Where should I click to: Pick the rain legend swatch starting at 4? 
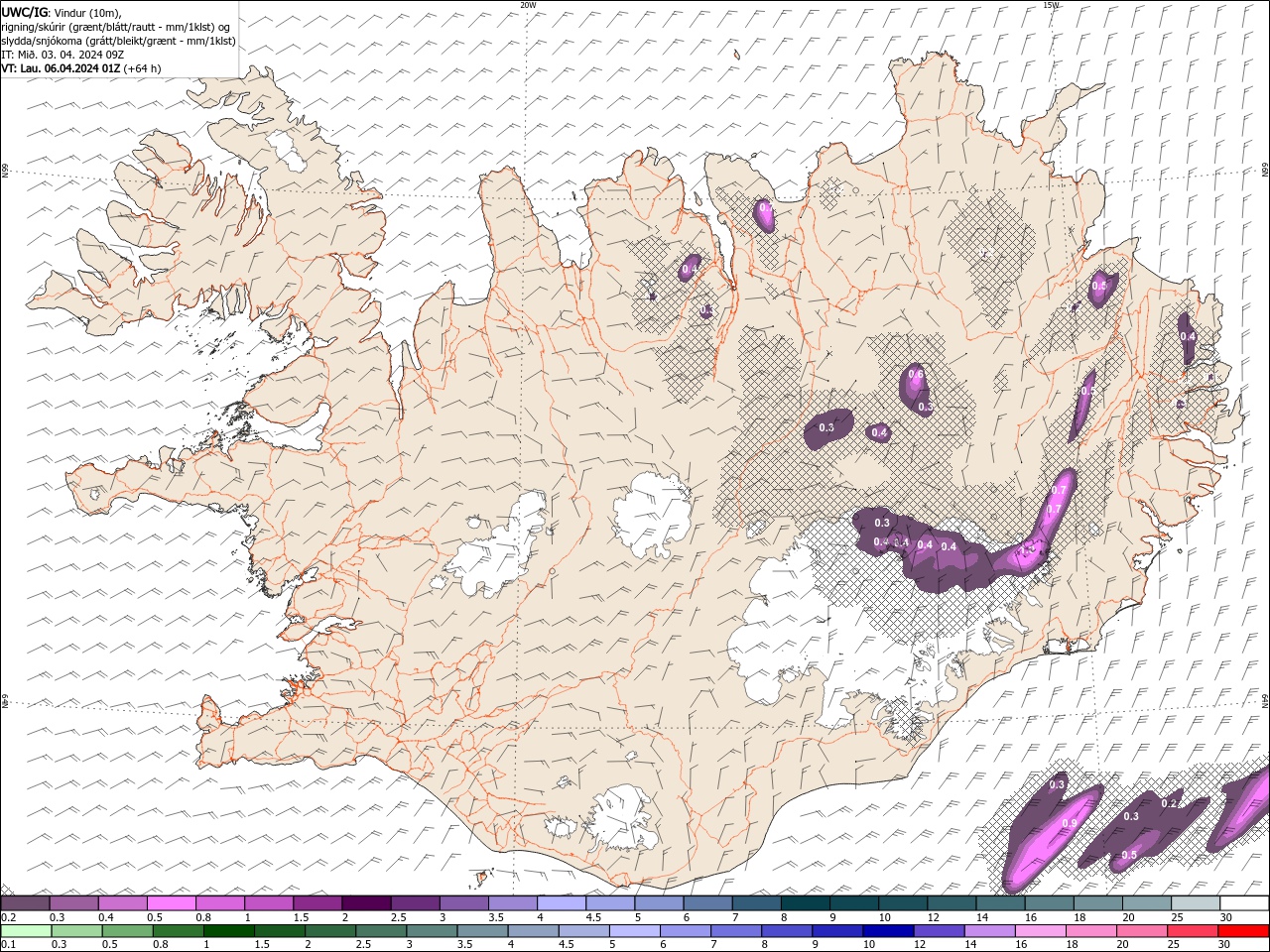click(x=533, y=931)
